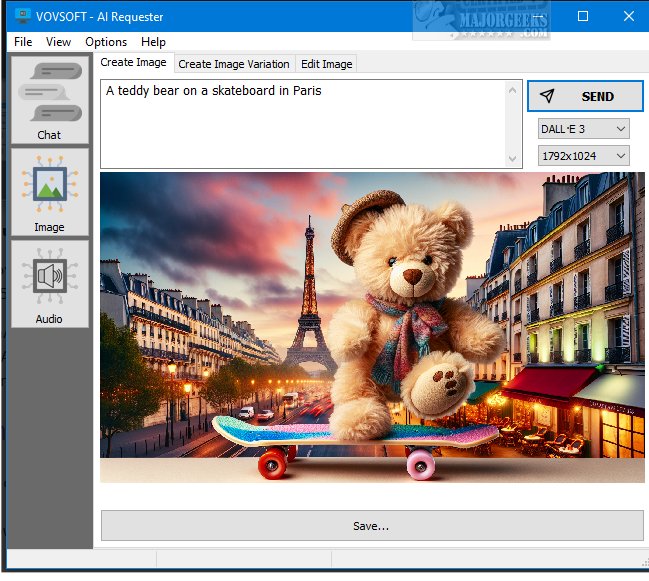Image resolution: width=649 pixels, height=581 pixels.
Task: Click the prompt box scroll up arrow
Action: (512, 90)
